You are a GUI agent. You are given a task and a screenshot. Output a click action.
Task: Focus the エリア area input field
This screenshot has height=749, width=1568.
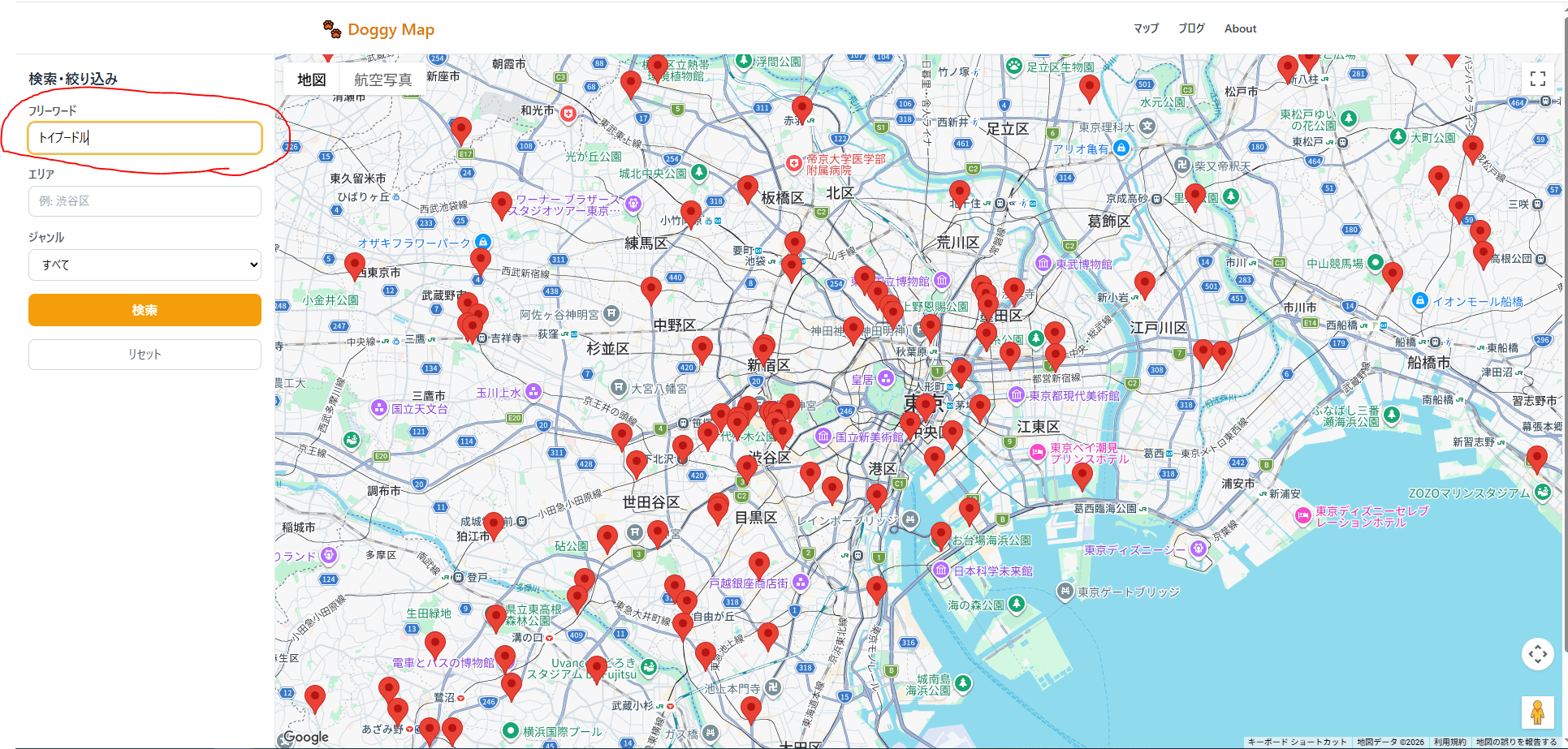145,201
